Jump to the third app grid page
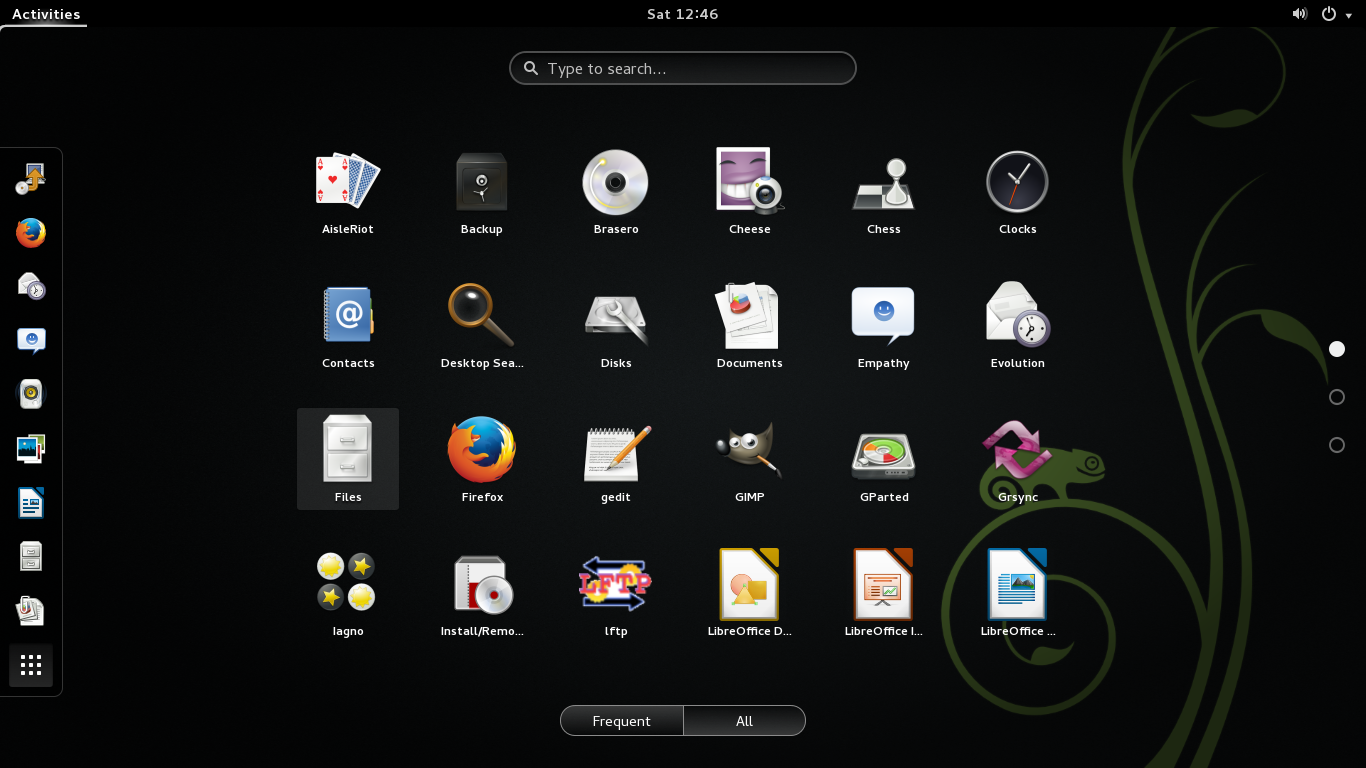1366x768 pixels. (x=1337, y=444)
